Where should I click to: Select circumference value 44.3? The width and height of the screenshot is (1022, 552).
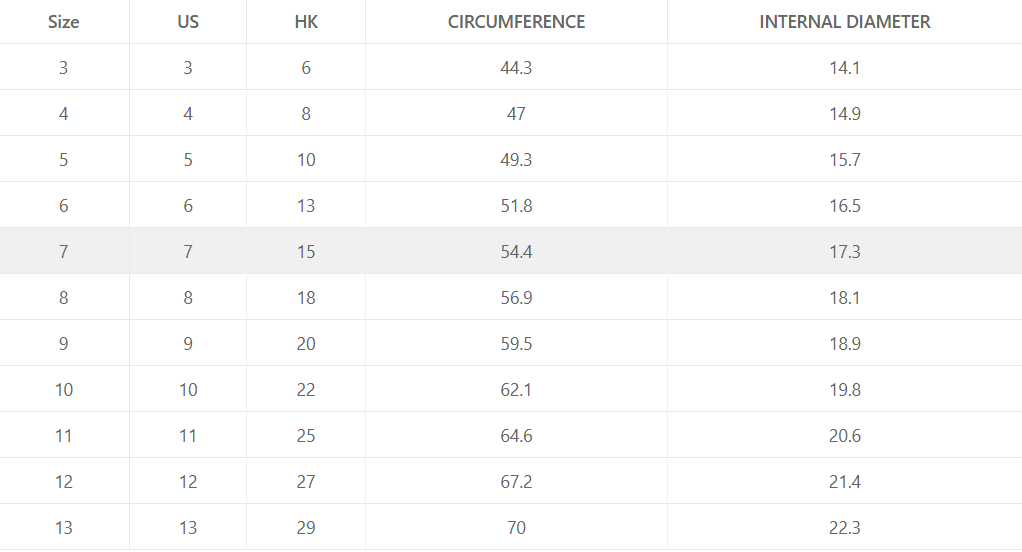(516, 68)
